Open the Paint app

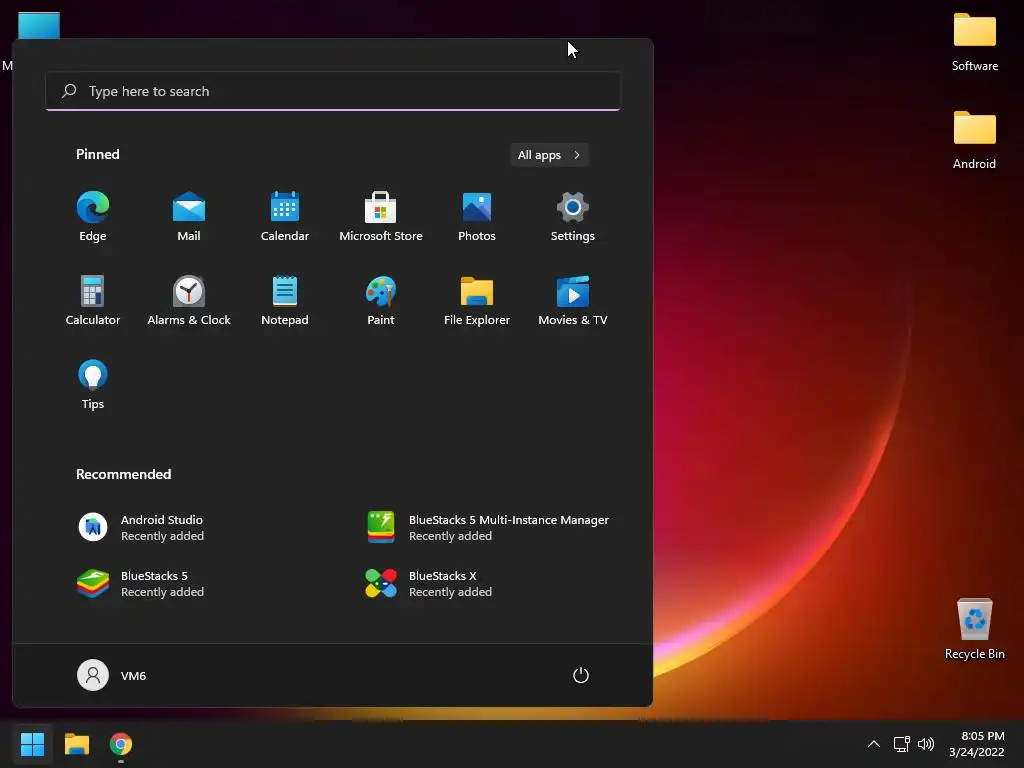point(381,300)
